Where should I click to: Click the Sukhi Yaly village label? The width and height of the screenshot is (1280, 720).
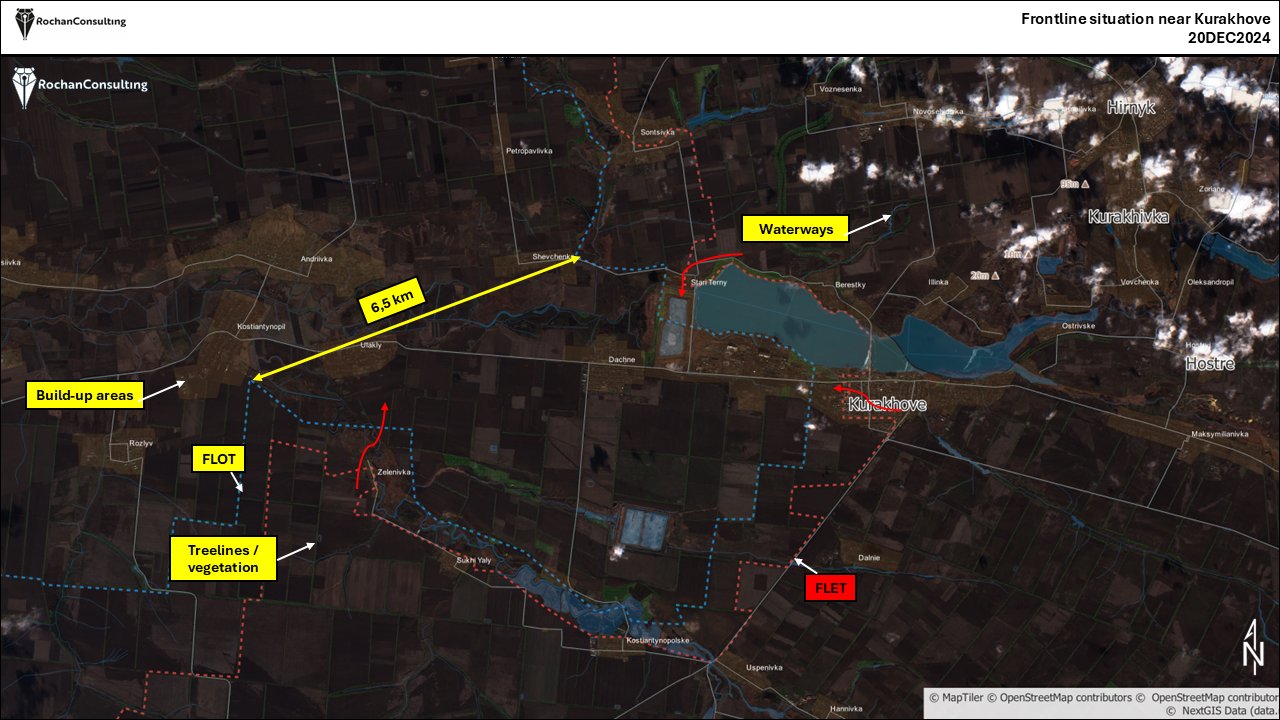pyautogui.click(x=474, y=560)
